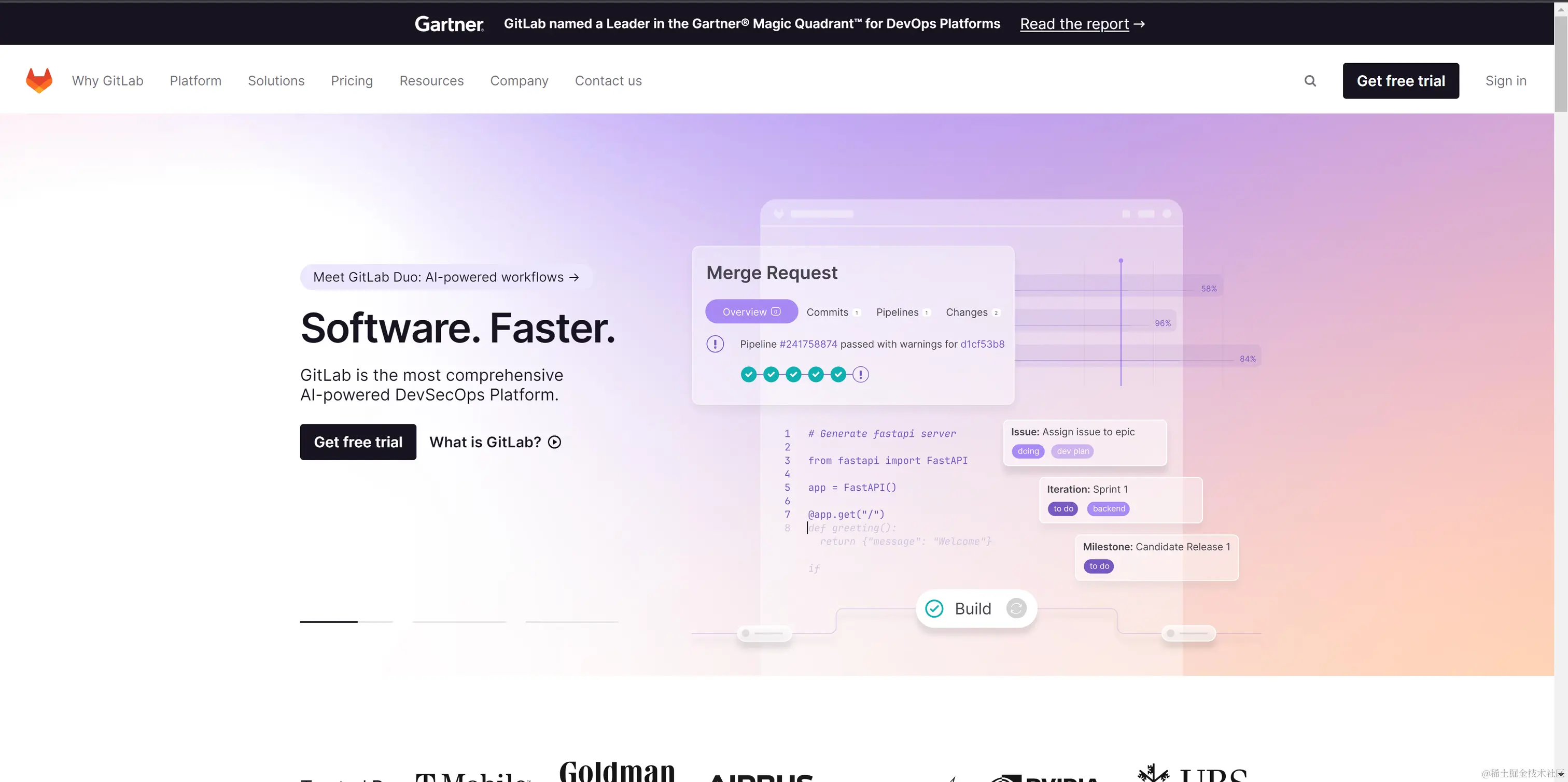Open Why GitLab menu
This screenshot has height=782, width=1568.
tap(108, 81)
